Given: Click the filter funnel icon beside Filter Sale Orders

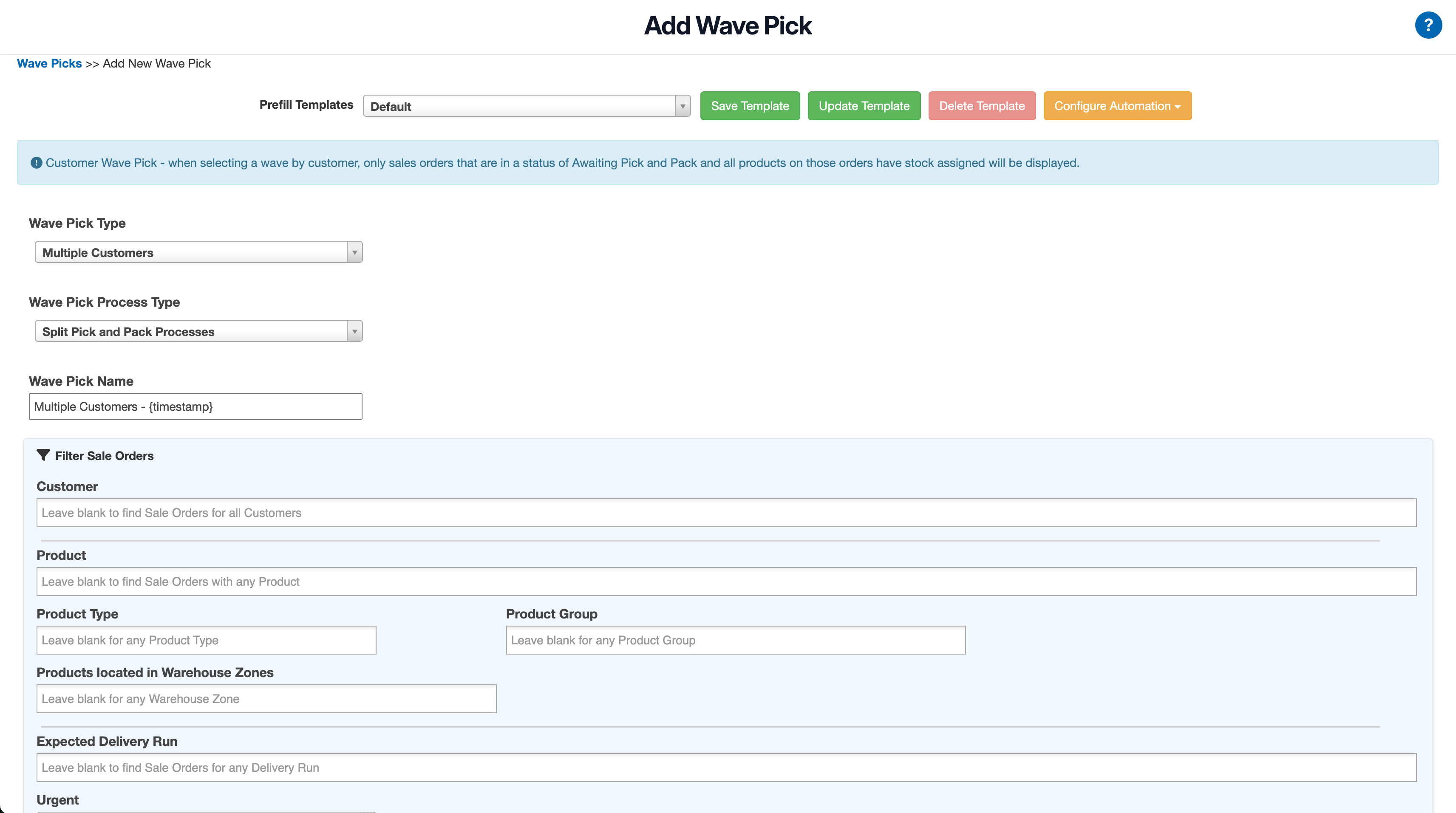Looking at the screenshot, I should click(43, 455).
